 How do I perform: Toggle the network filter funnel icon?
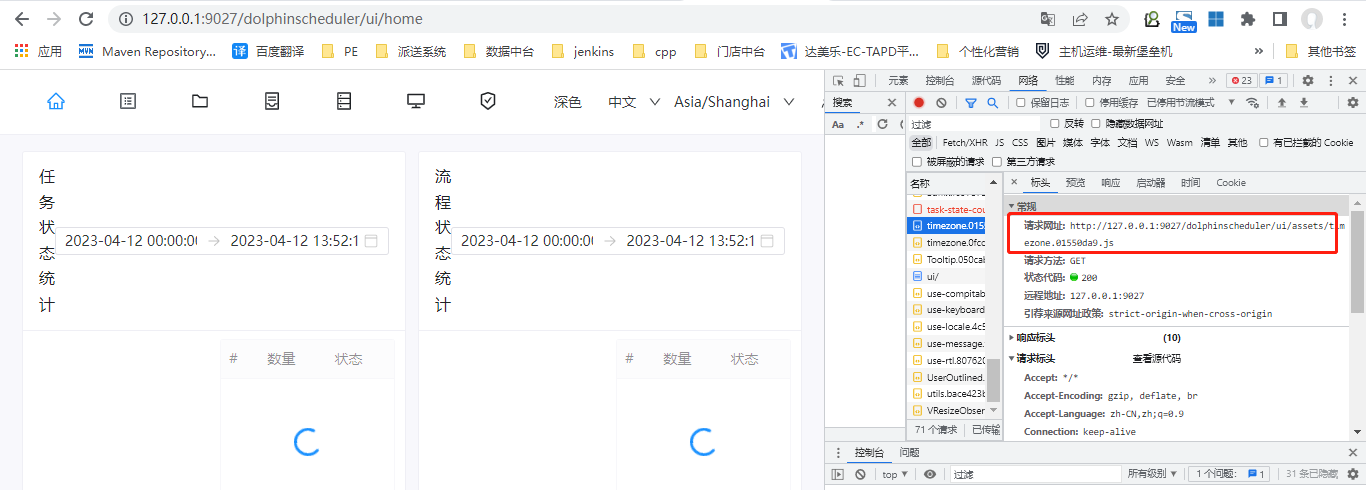970,102
